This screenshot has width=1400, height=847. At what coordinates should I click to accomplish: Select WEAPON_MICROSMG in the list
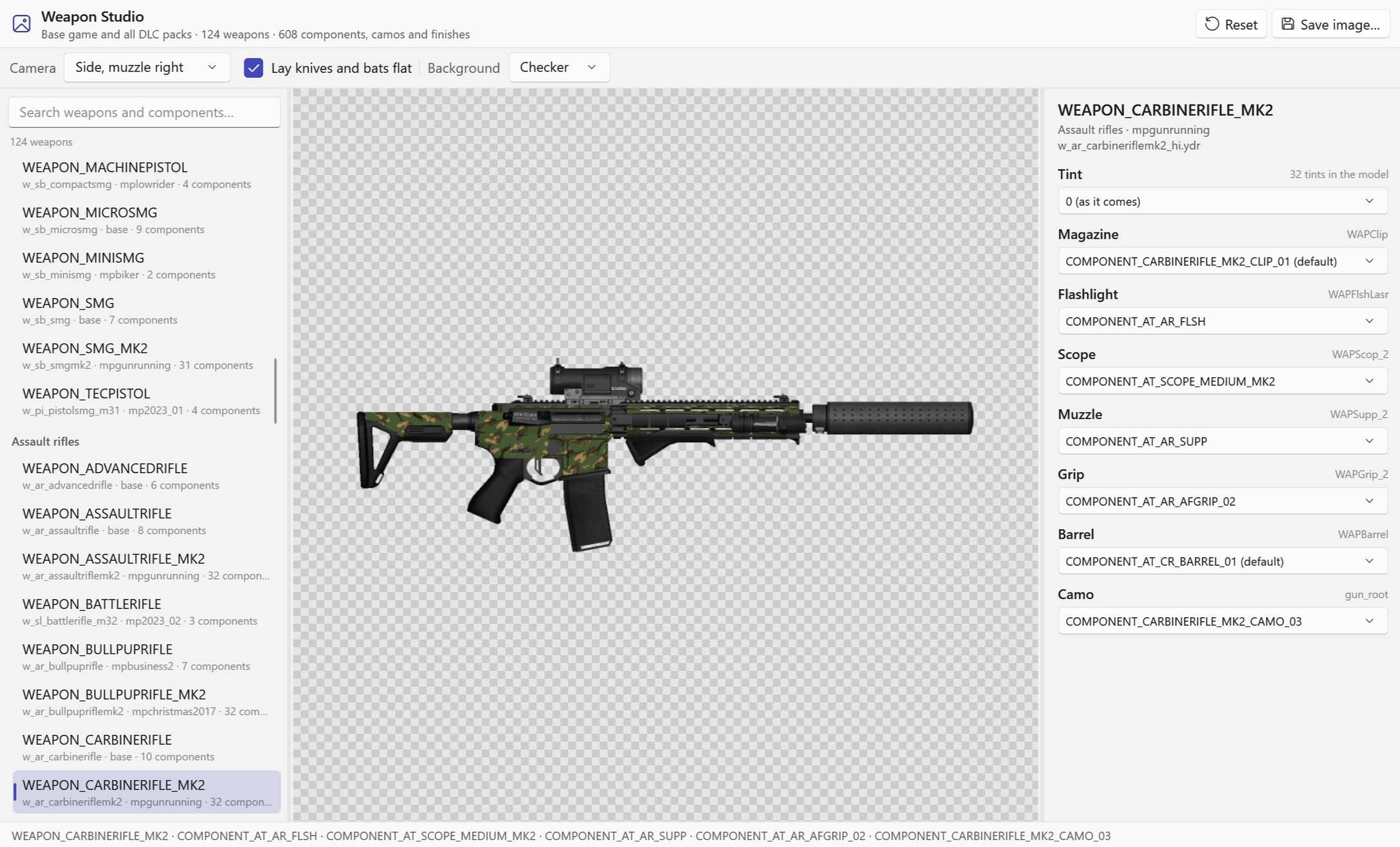coord(147,220)
